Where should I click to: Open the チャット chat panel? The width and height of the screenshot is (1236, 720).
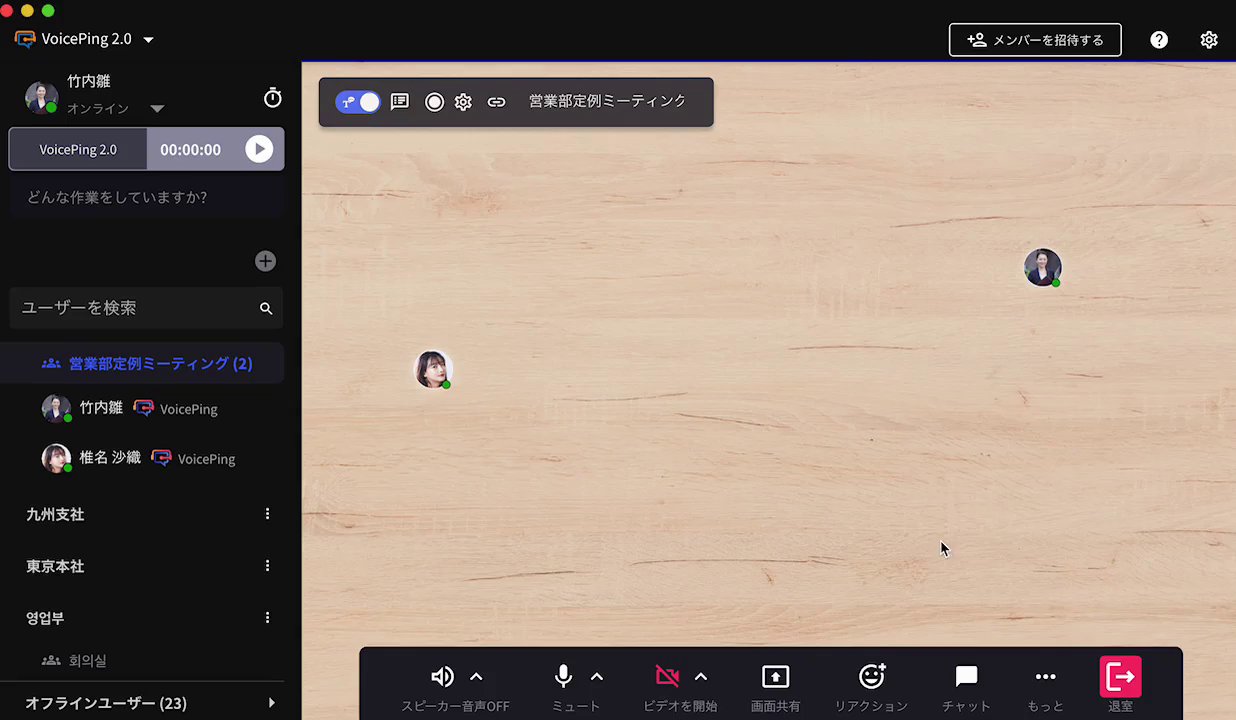[966, 677]
